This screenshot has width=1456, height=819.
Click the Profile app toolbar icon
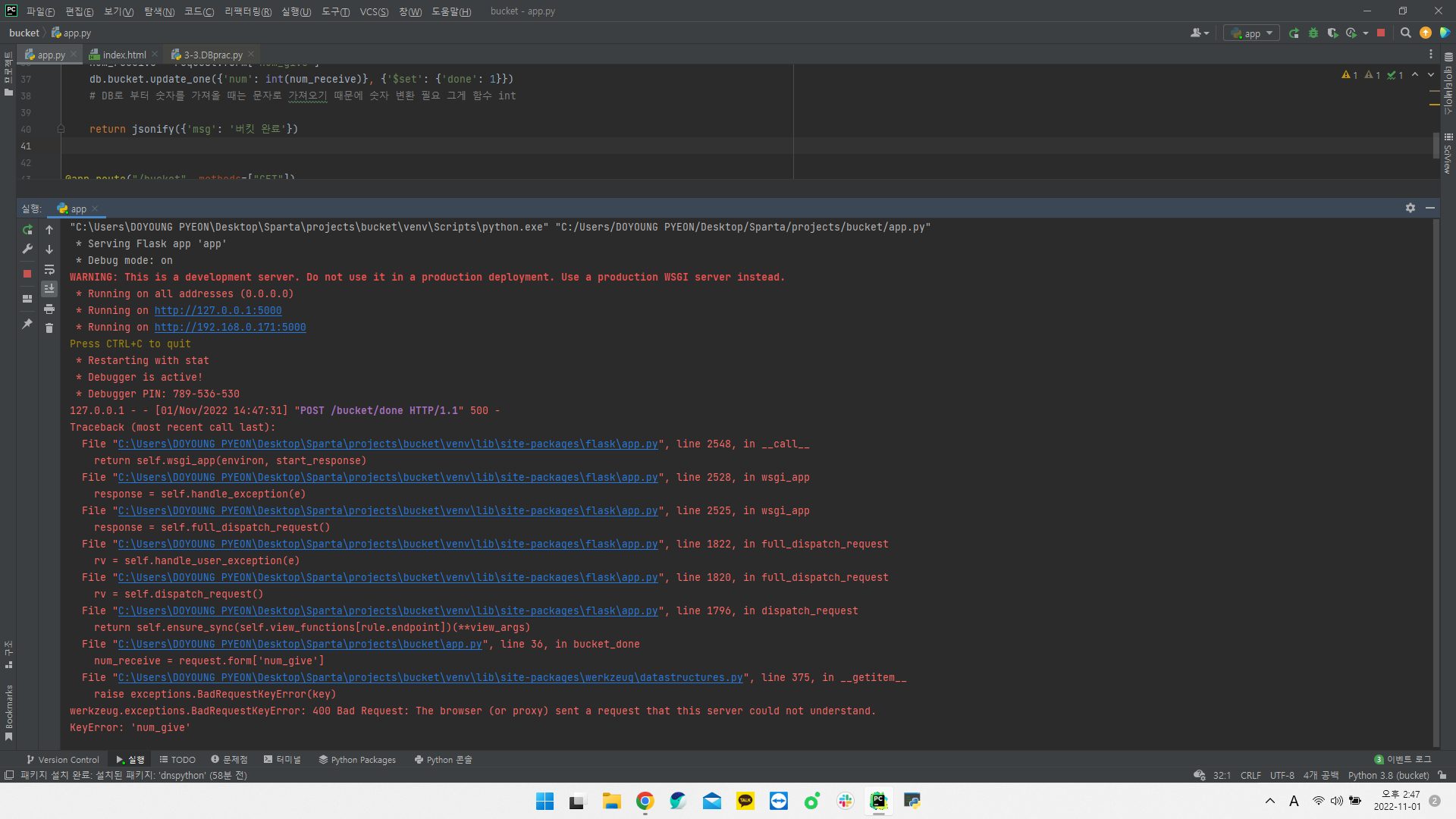click(x=1351, y=33)
